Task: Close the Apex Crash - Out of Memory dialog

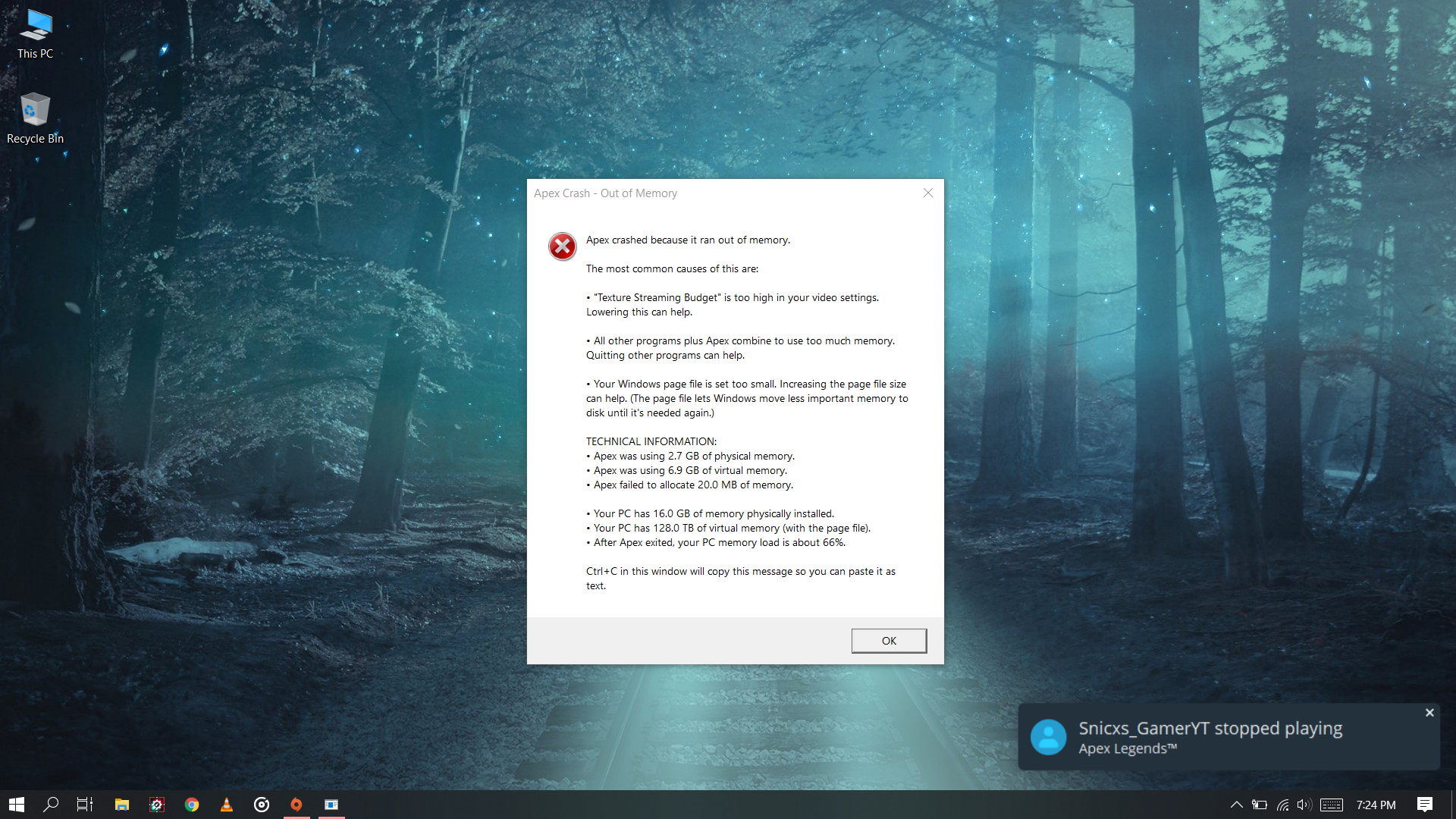Action: point(927,193)
